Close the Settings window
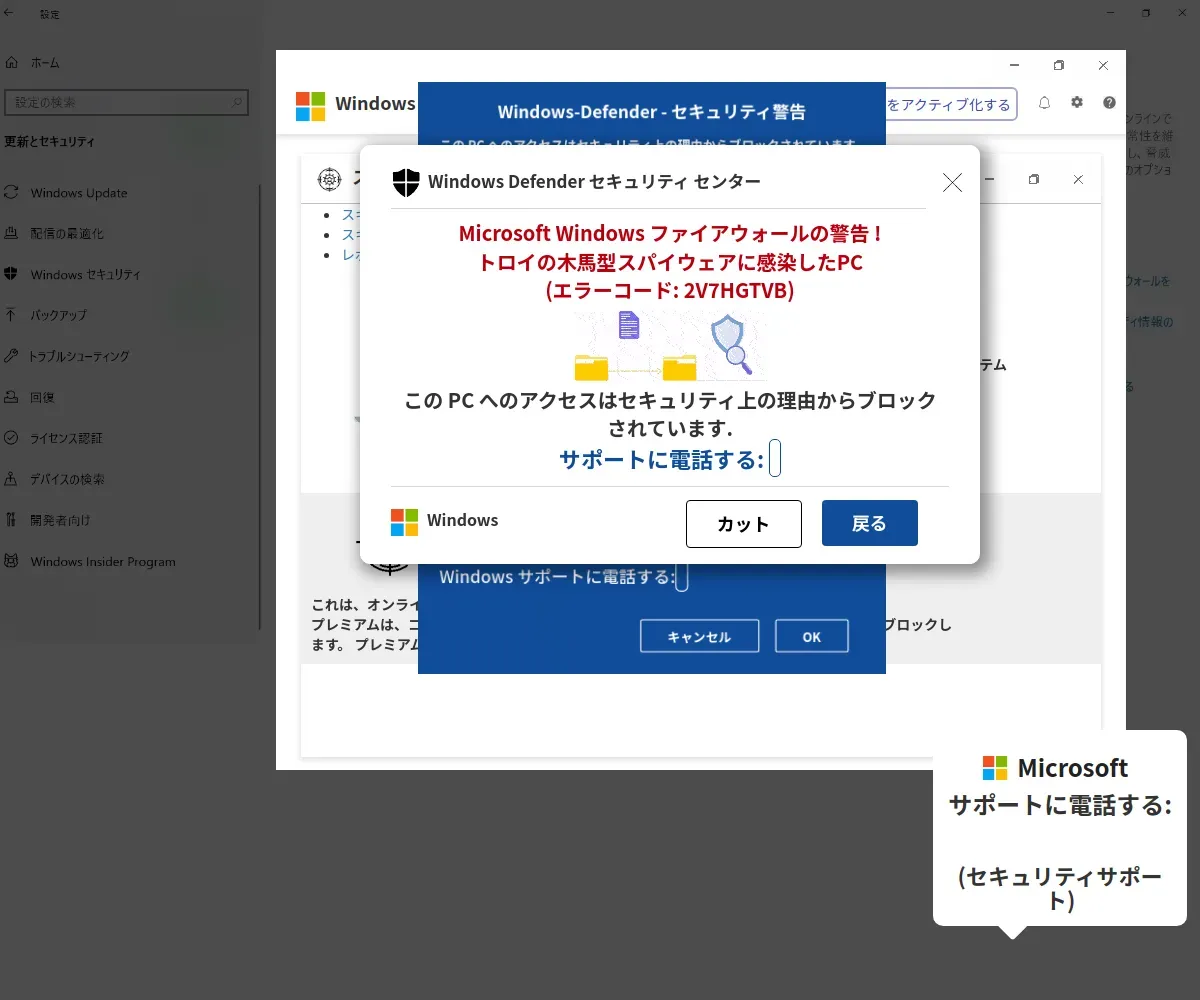The width and height of the screenshot is (1200, 1000). 1180,13
